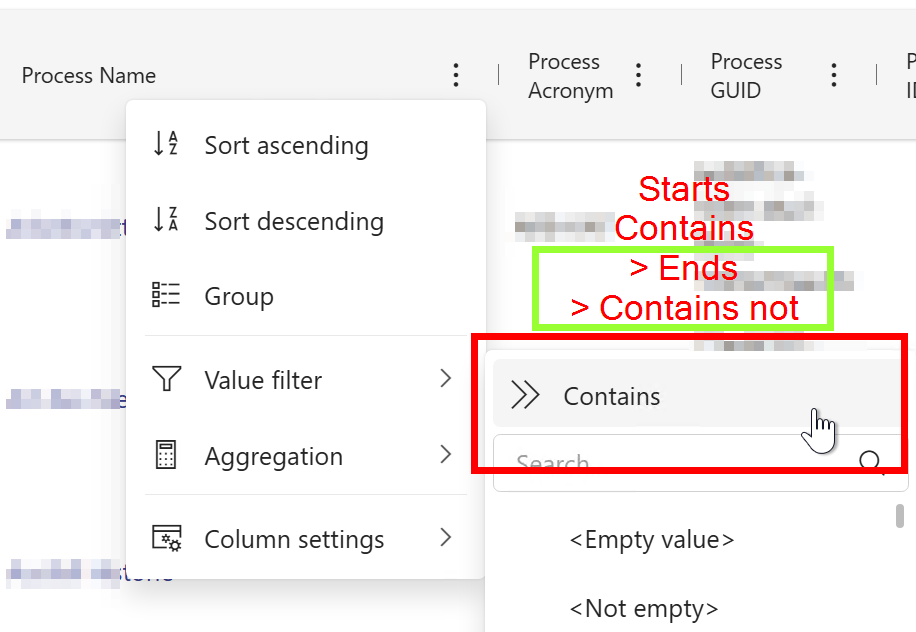Expand the Value filter submenu arrow
Image resolution: width=916 pixels, height=632 pixels.
446,379
